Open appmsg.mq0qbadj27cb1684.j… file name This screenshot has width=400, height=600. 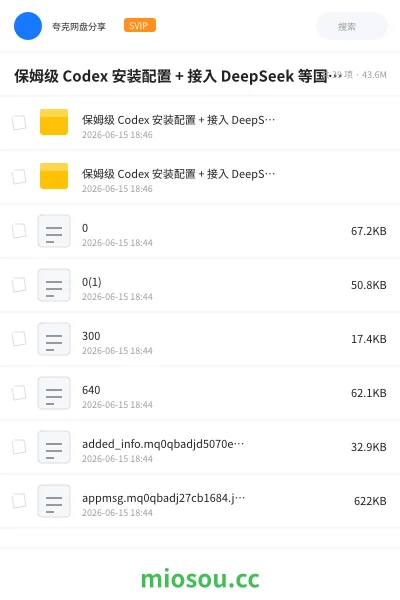[x=163, y=498]
